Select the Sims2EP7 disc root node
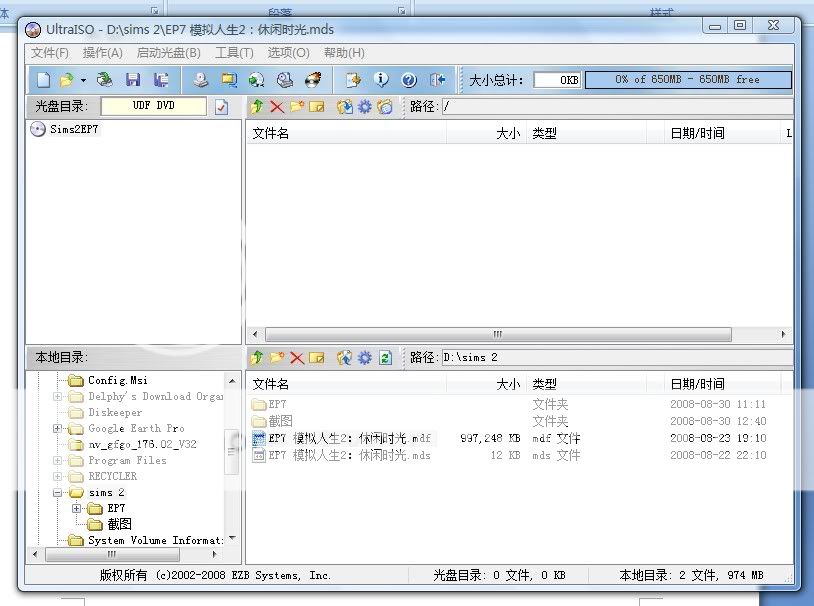814x606 pixels. click(x=74, y=129)
